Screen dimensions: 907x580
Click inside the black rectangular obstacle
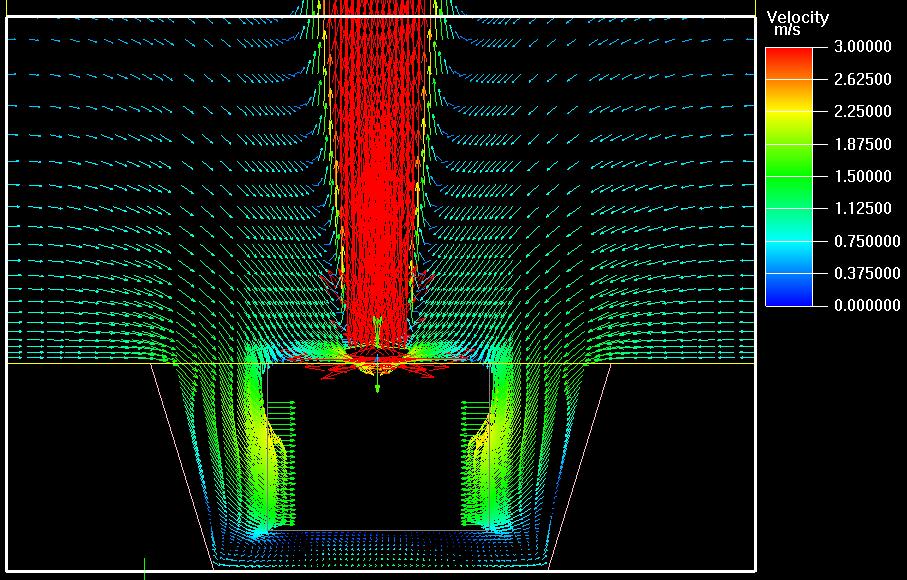coord(377,450)
